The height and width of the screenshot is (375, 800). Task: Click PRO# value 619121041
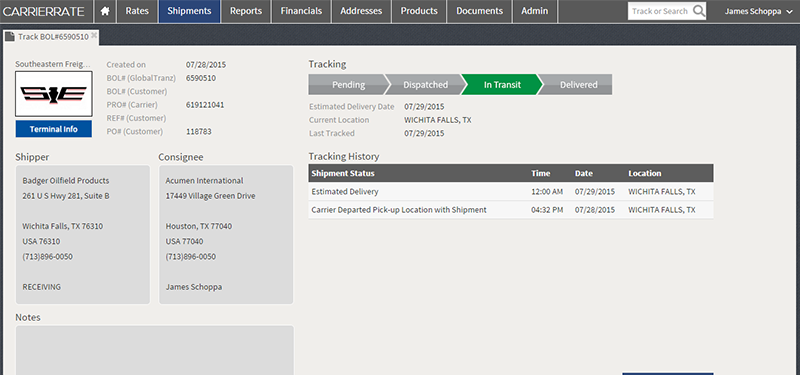coord(205,105)
